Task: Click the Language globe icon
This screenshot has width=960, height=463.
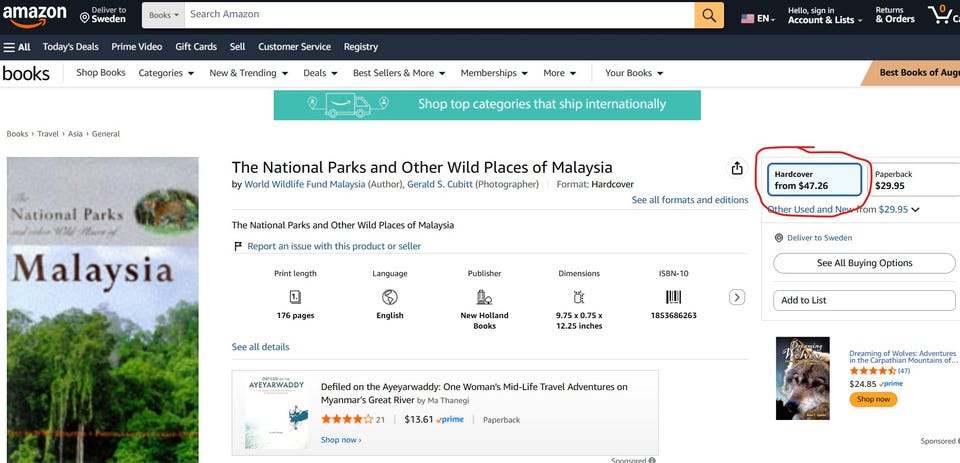Action: (x=390, y=298)
